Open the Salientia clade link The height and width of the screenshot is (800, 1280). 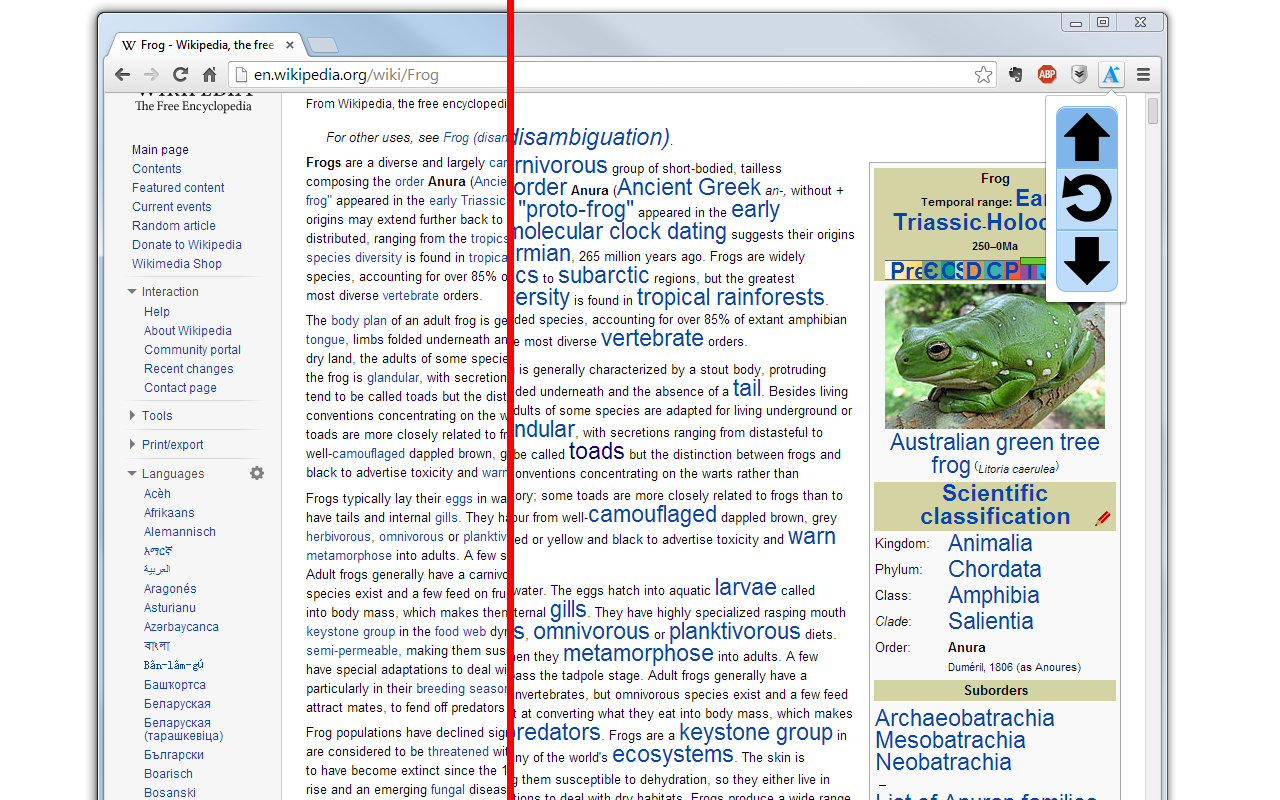pos(991,621)
